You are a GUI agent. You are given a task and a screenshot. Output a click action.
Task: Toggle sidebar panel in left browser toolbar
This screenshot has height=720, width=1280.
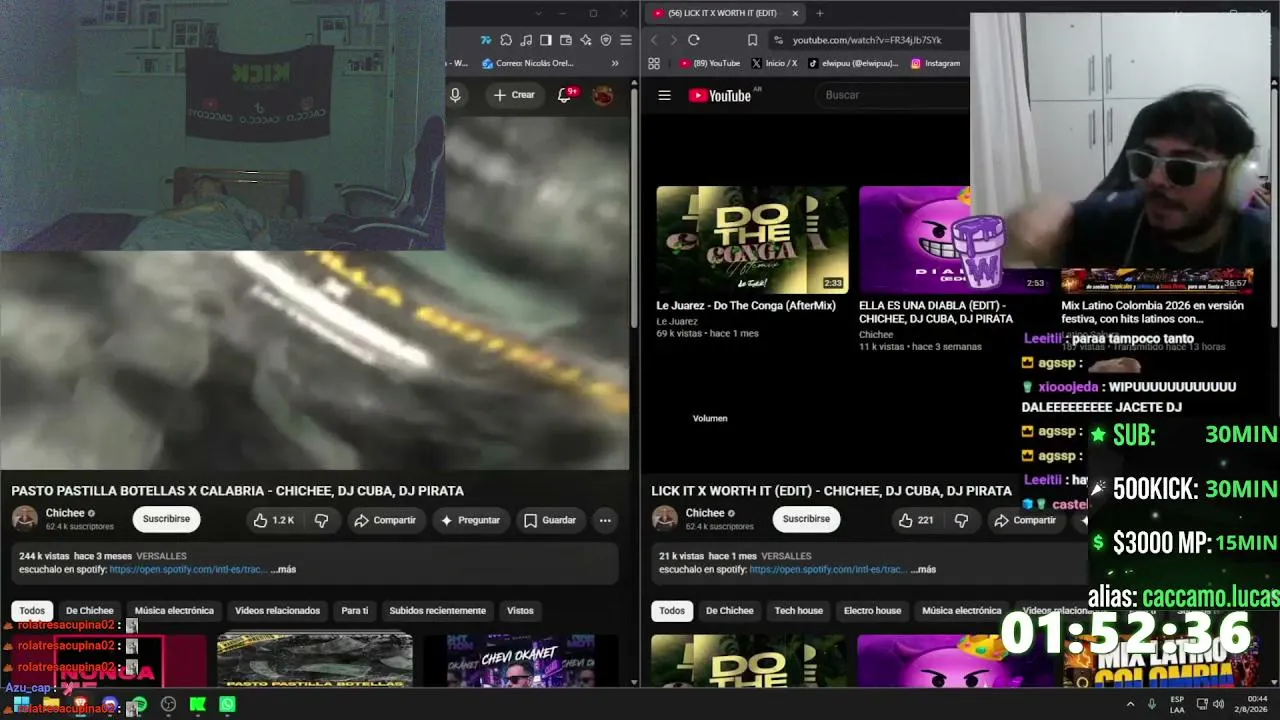coord(546,40)
